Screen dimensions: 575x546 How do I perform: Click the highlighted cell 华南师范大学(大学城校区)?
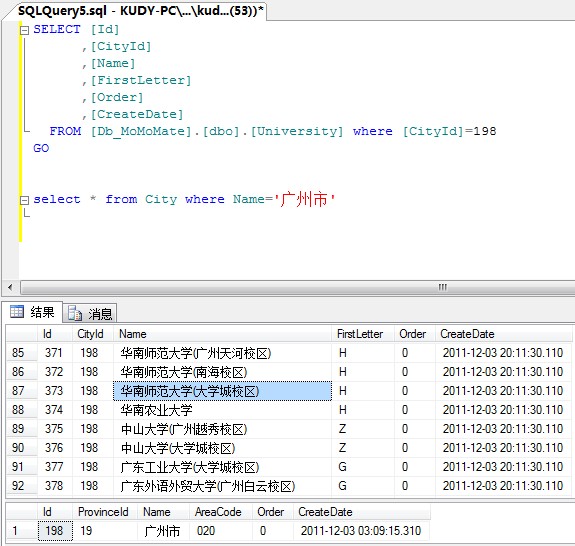point(222,391)
